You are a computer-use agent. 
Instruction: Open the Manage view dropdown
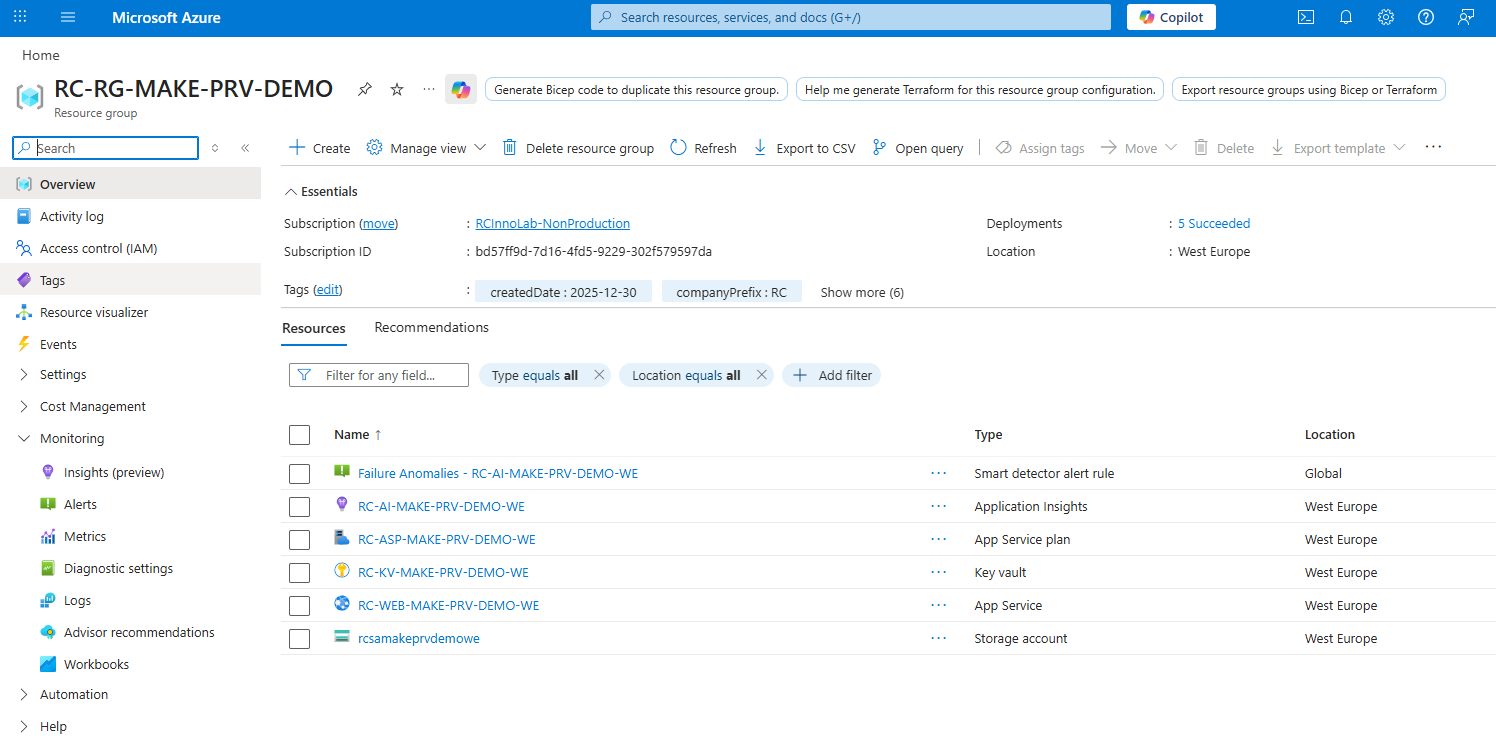427,148
